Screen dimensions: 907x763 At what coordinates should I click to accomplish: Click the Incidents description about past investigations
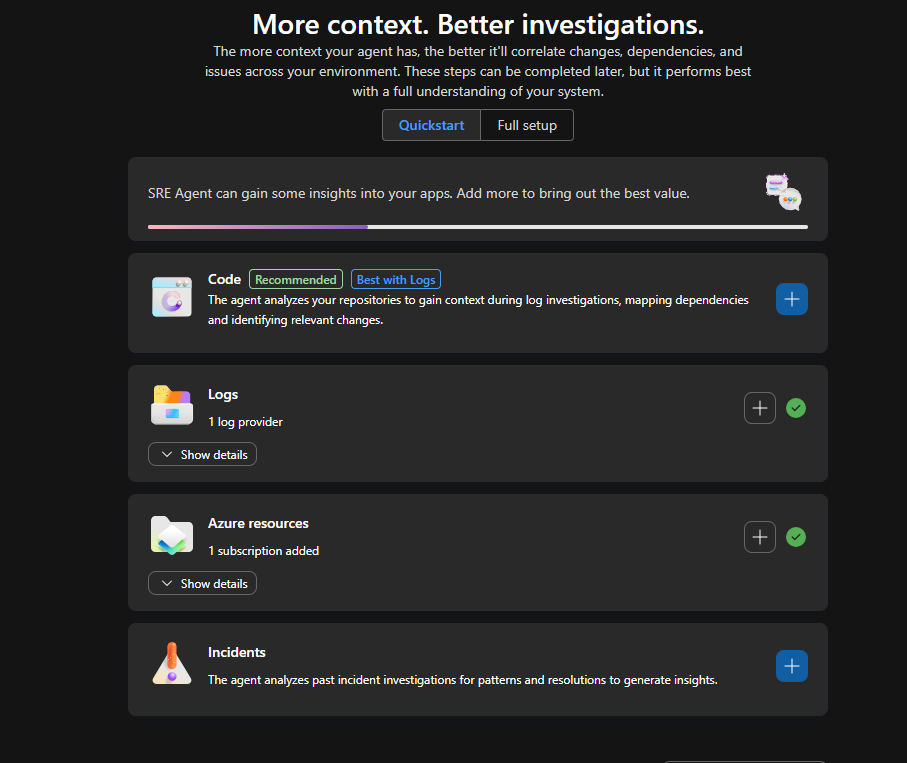pos(462,680)
